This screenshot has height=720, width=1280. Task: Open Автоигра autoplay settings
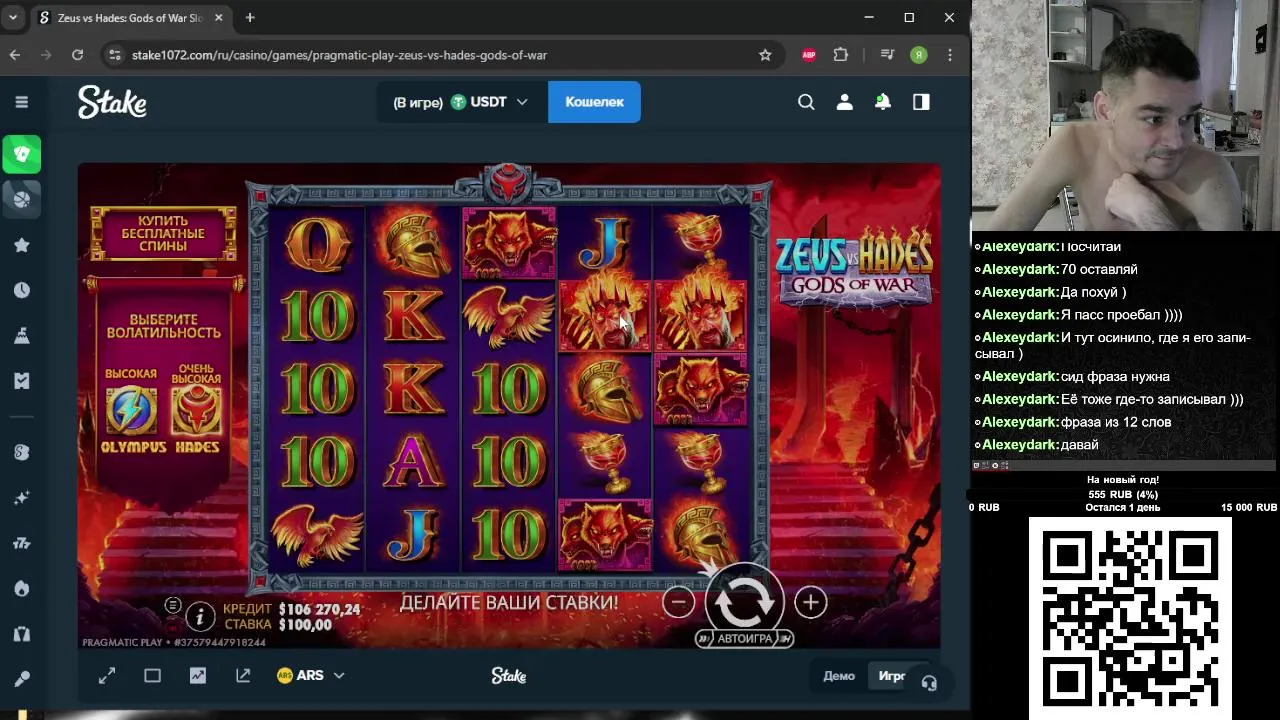(x=744, y=639)
